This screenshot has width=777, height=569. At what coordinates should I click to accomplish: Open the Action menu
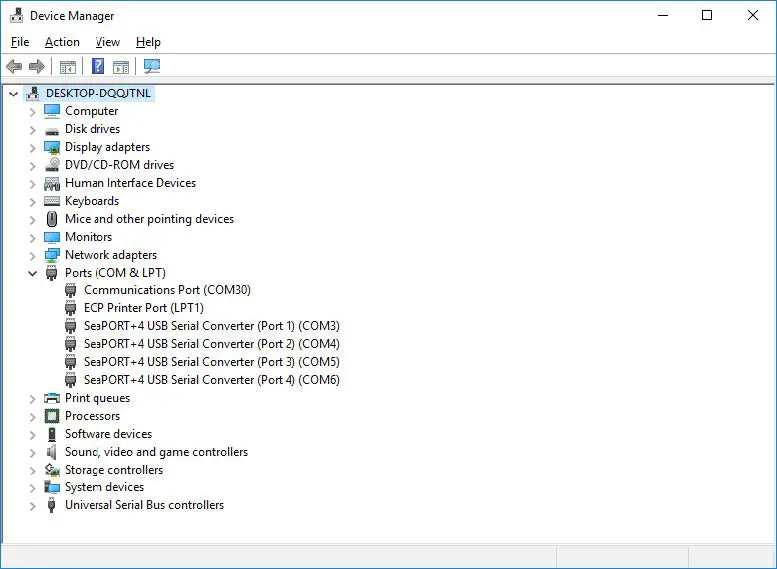[62, 42]
